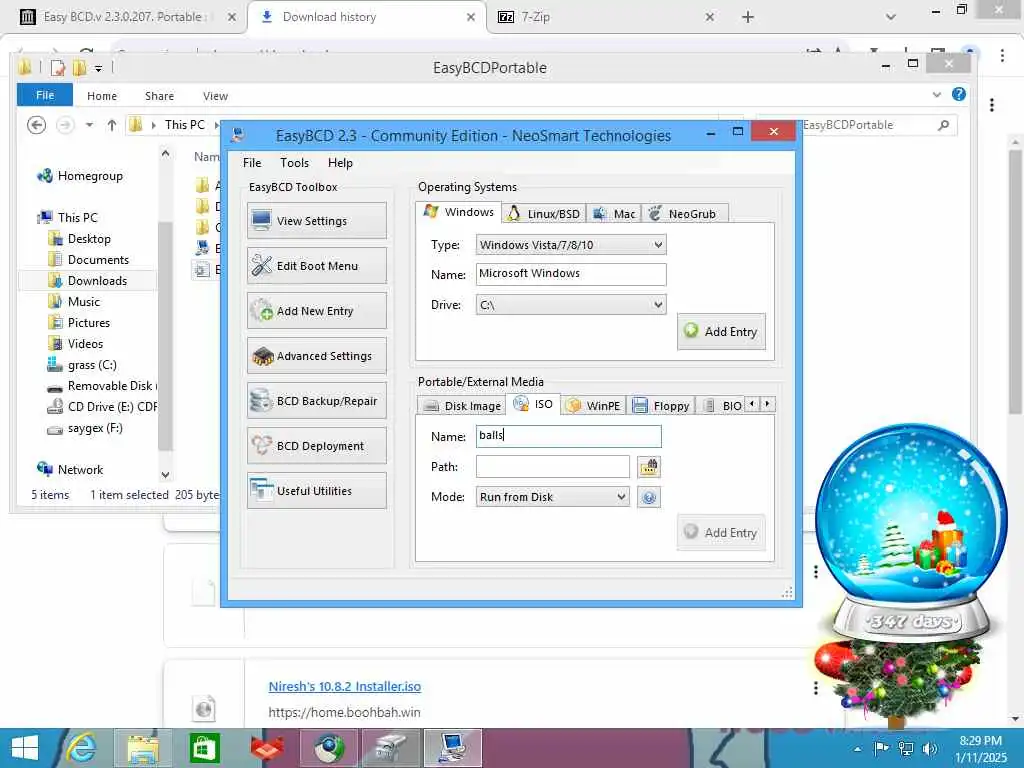
Task: Open Internet Explorer from taskbar
Action: pyautogui.click(x=82, y=748)
